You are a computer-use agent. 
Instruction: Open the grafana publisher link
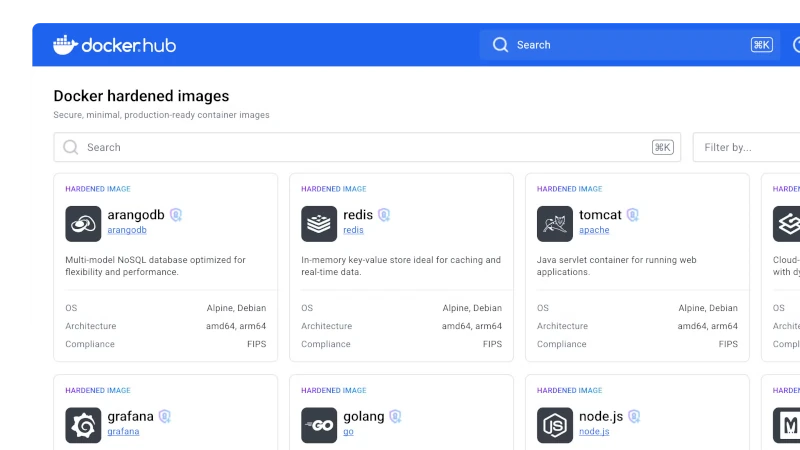(x=123, y=432)
